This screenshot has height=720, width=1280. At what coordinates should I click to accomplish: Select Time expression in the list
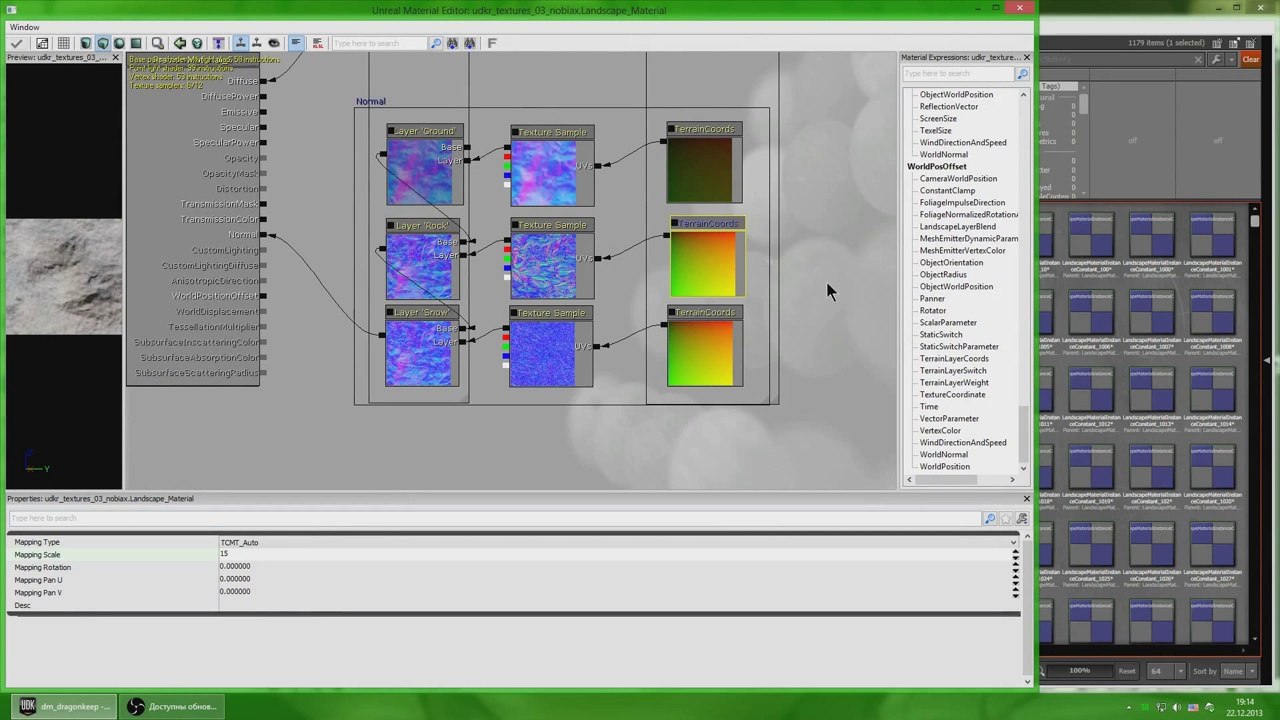929,406
